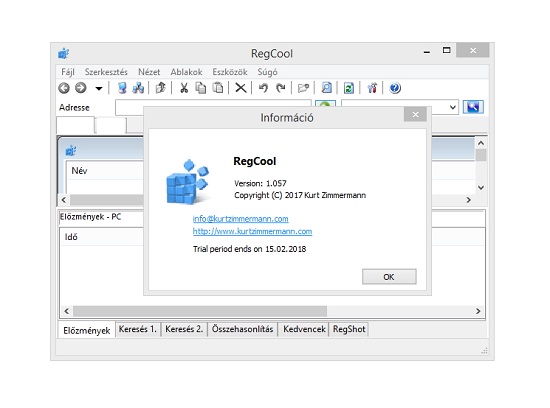Click the RegCool icon in title bar

(63, 53)
